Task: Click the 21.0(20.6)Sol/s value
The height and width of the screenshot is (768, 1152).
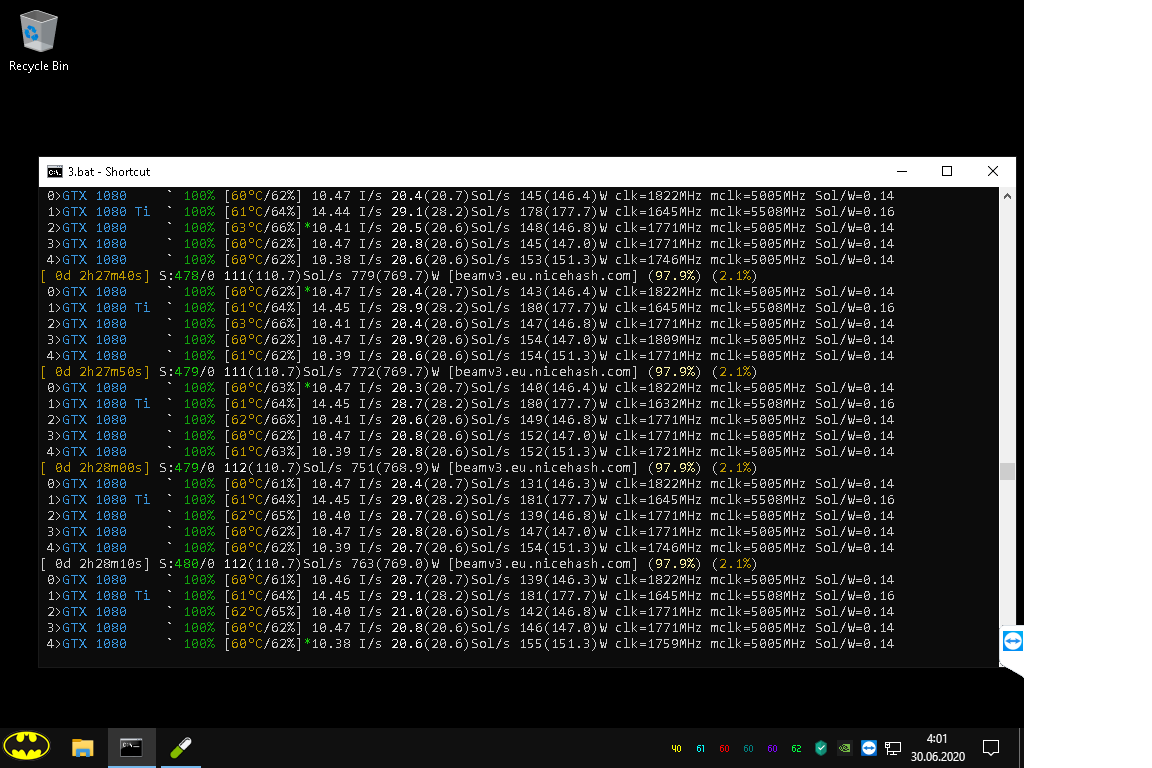Action: coord(450,611)
